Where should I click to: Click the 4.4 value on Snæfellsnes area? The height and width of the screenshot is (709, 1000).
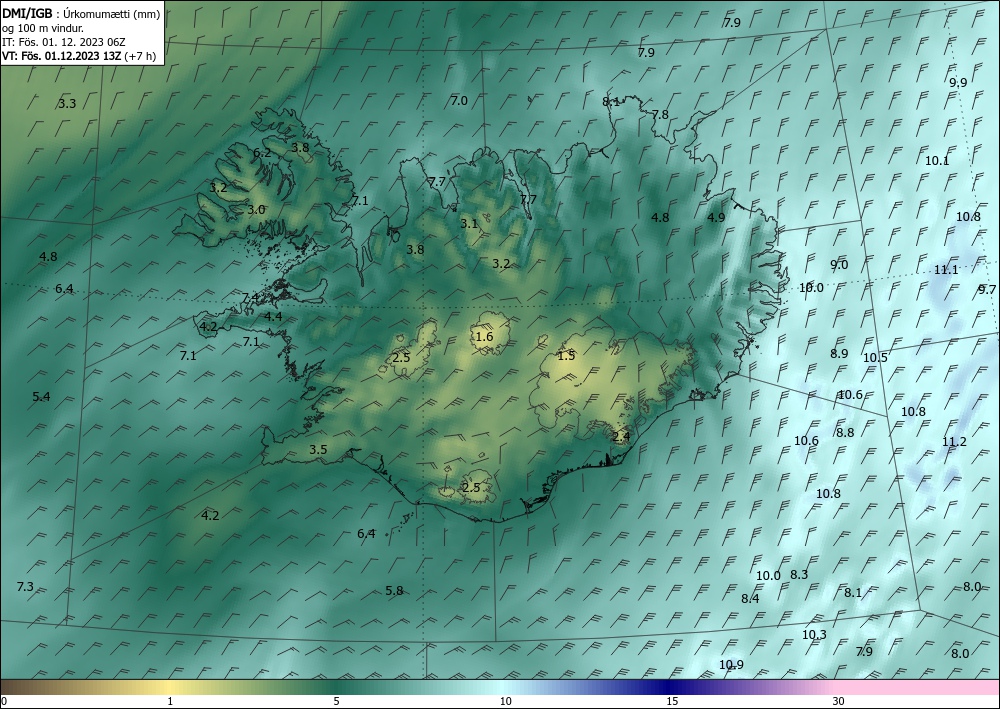tap(274, 316)
